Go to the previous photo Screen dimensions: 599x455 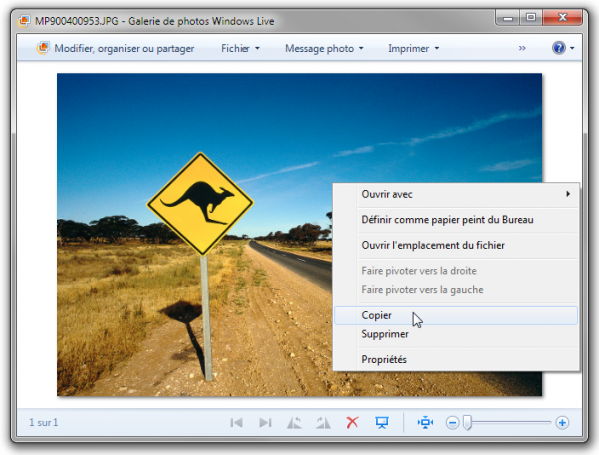point(236,423)
